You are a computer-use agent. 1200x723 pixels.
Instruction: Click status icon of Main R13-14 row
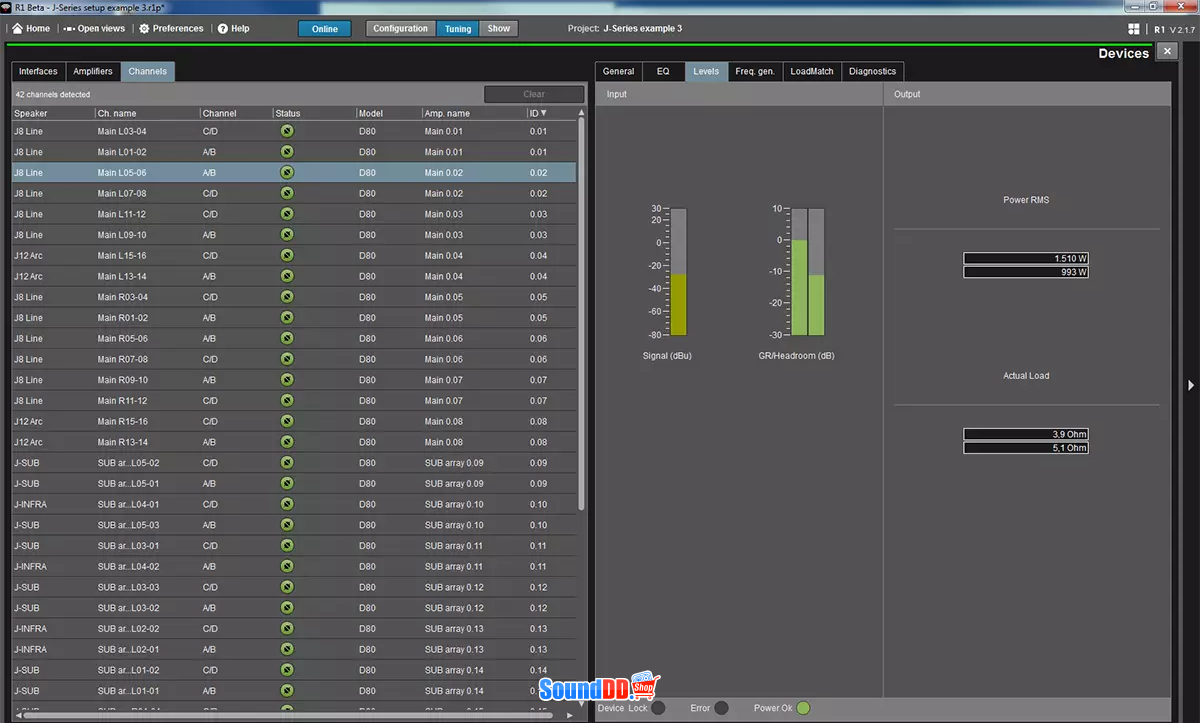pos(287,442)
